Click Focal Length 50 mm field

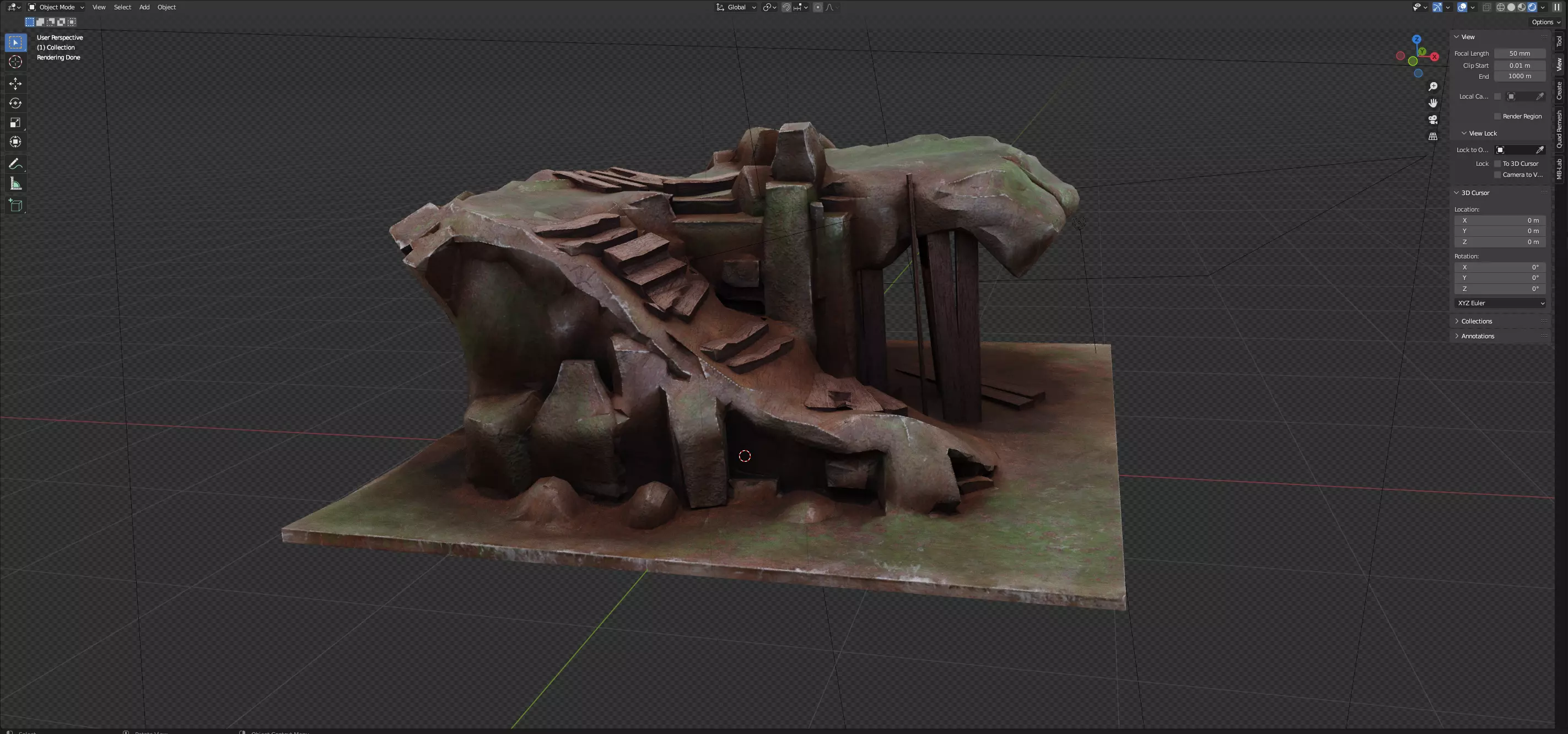(1519, 53)
